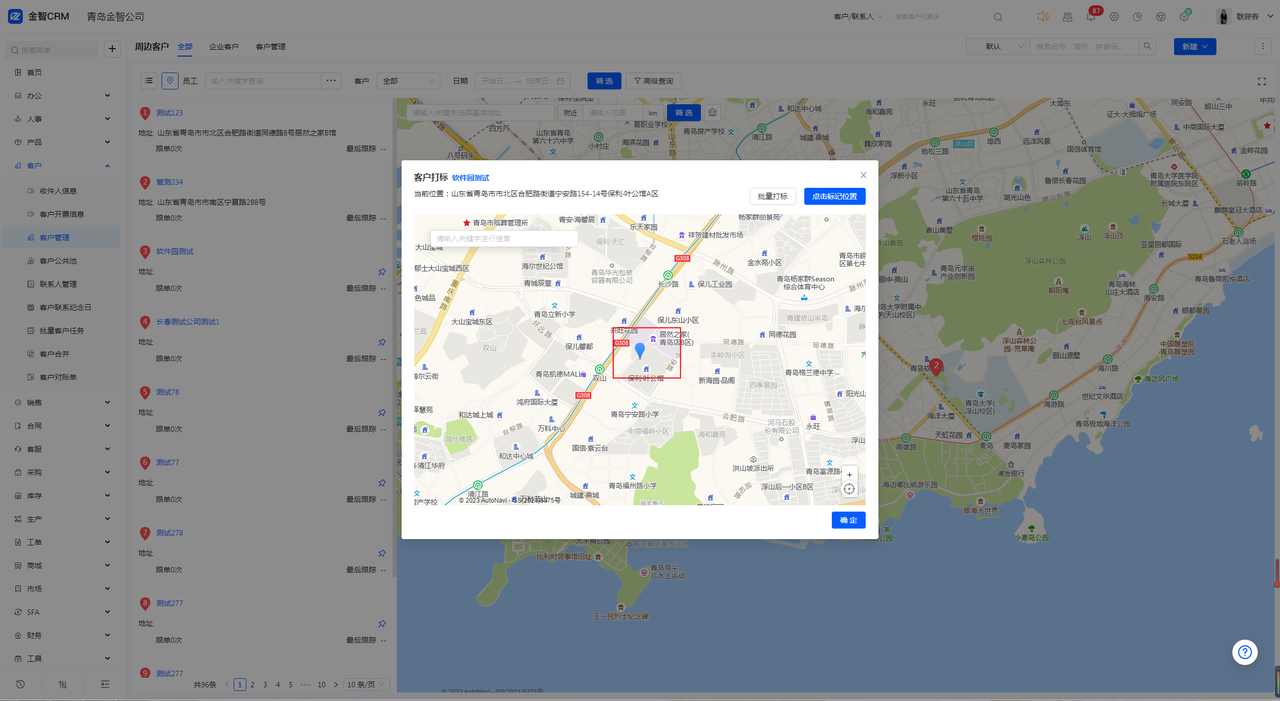
Task: Click the help question mark button
Action: (1245, 652)
